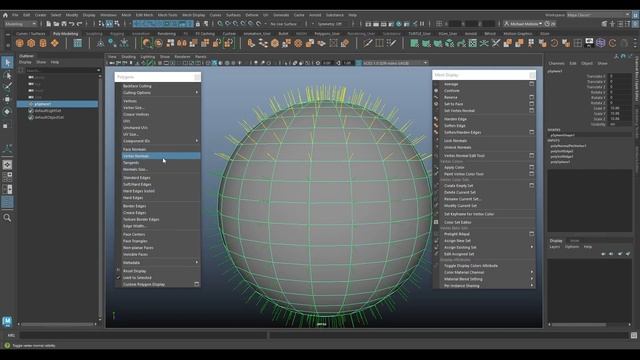The height and width of the screenshot is (360, 640).
Task: Click Set to Face in Mesh Display menu
Action: [x=453, y=104]
